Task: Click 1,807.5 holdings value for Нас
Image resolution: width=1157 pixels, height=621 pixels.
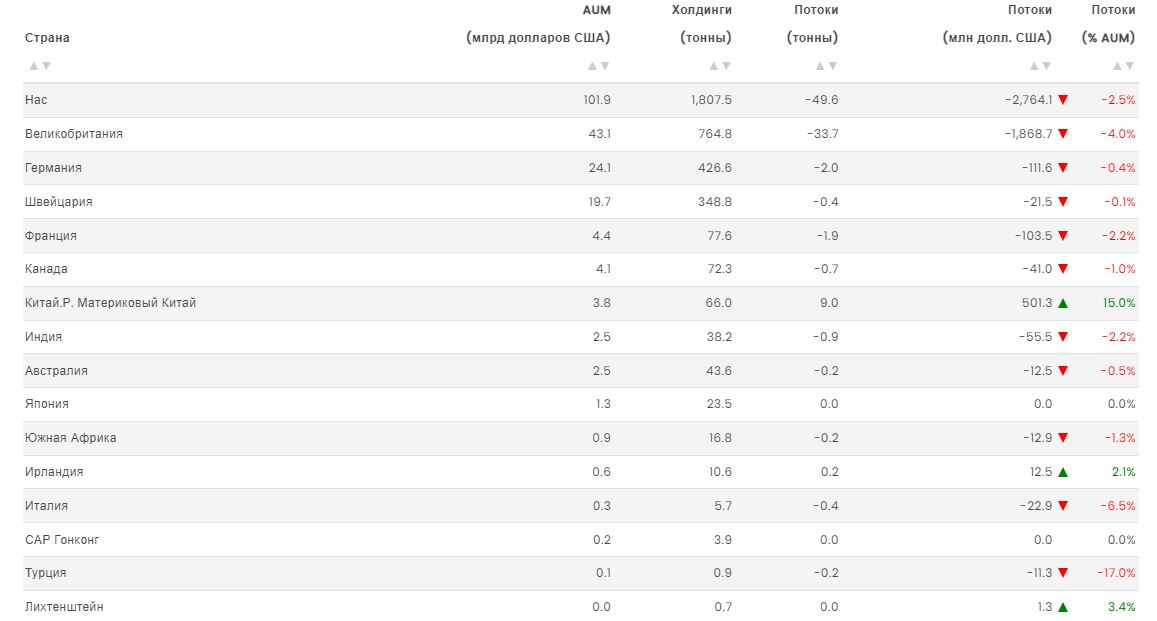Action: 711,100
